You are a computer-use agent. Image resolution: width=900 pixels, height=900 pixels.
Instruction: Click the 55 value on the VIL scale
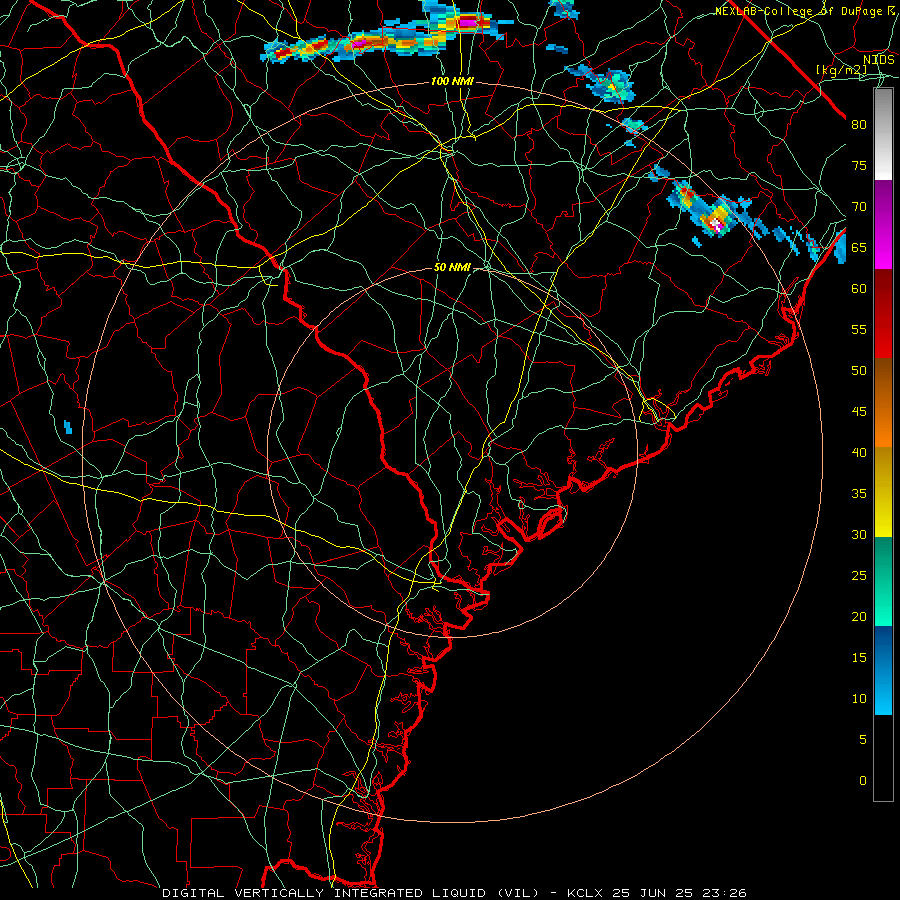[859, 329]
